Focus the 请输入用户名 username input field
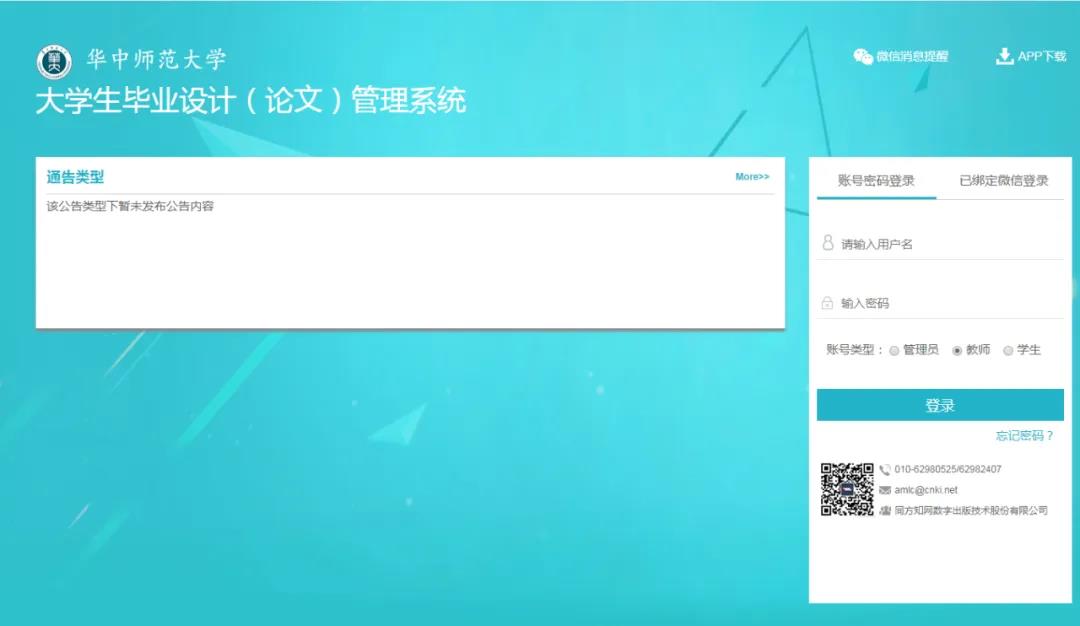The width and height of the screenshot is (1080, 626). (945, 244)
